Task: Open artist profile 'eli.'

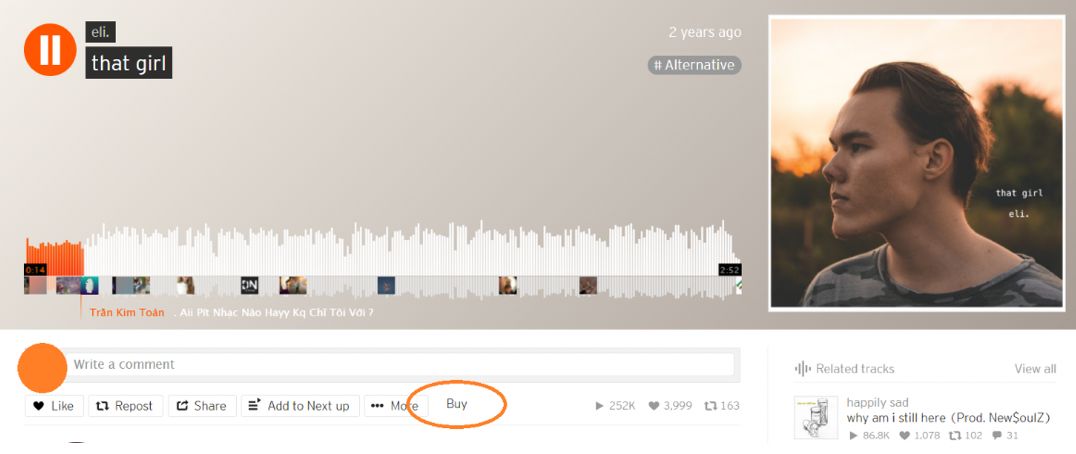Action: click(x=100, y=32)
